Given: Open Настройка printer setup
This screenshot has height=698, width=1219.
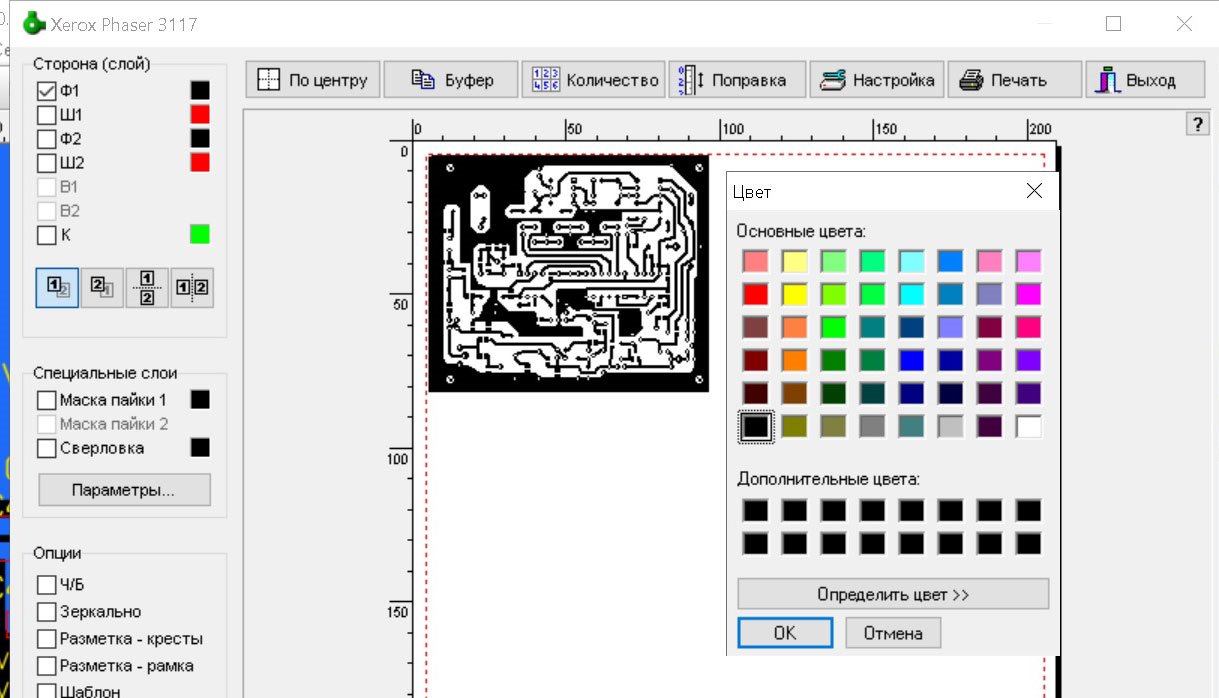Looking at the screenshot, I should (878, 80).
